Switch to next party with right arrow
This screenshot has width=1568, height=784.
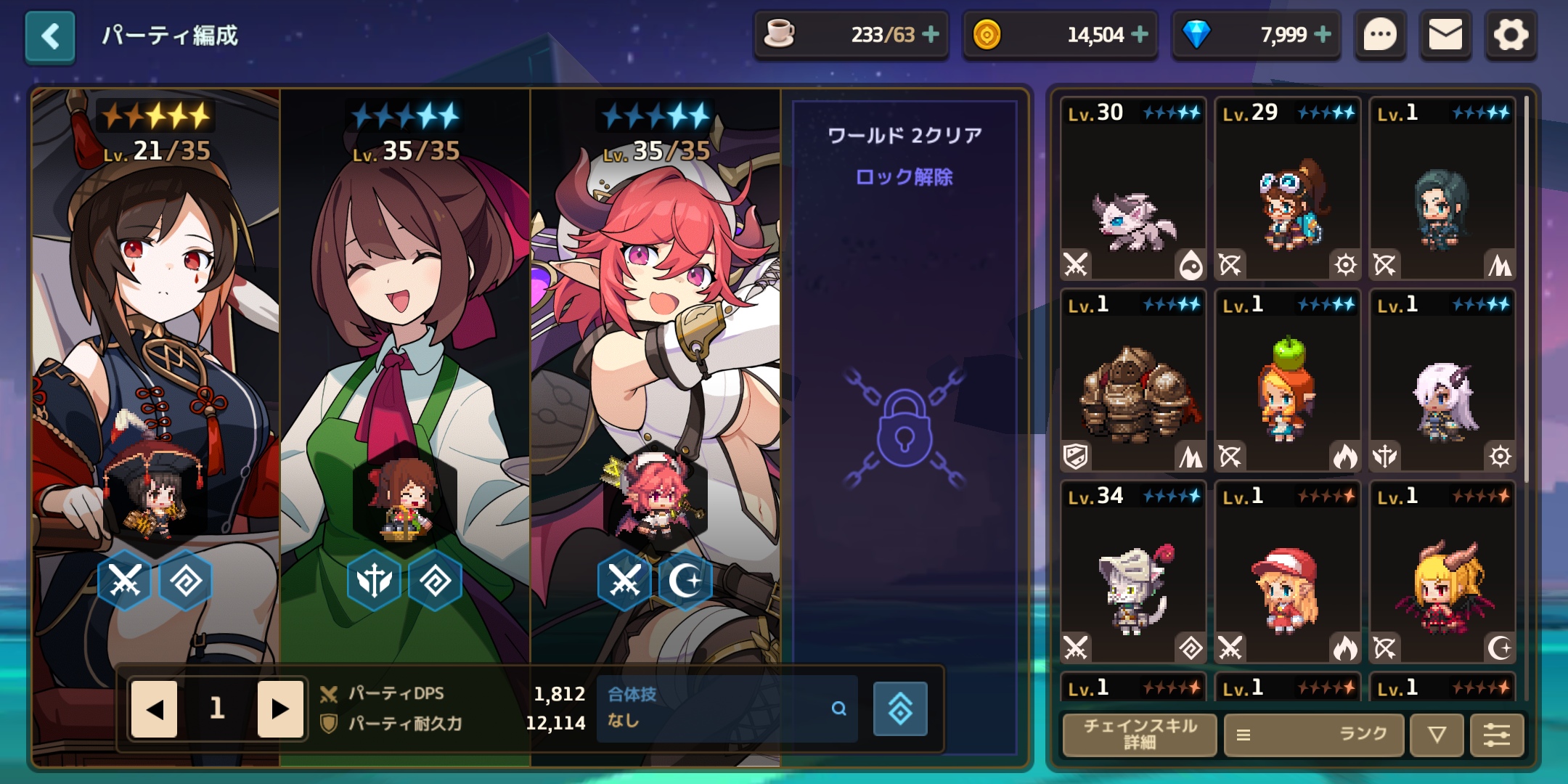pyautogui.click(x=280, y=709)
